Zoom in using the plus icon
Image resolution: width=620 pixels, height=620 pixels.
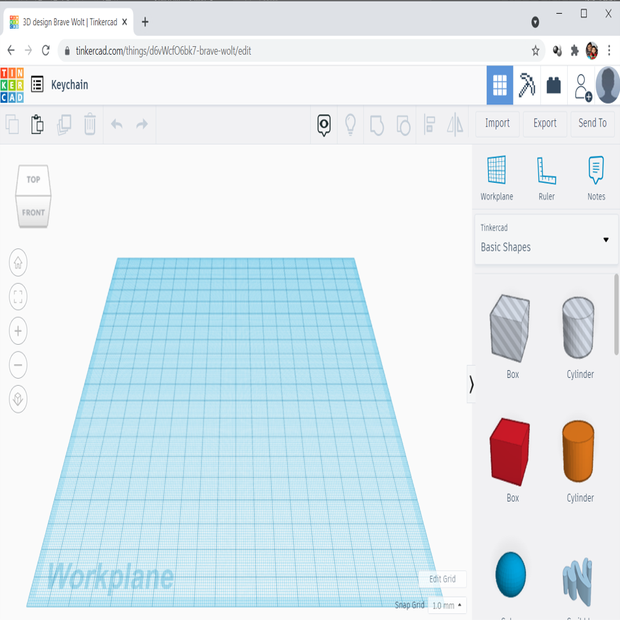pos(18,331)
